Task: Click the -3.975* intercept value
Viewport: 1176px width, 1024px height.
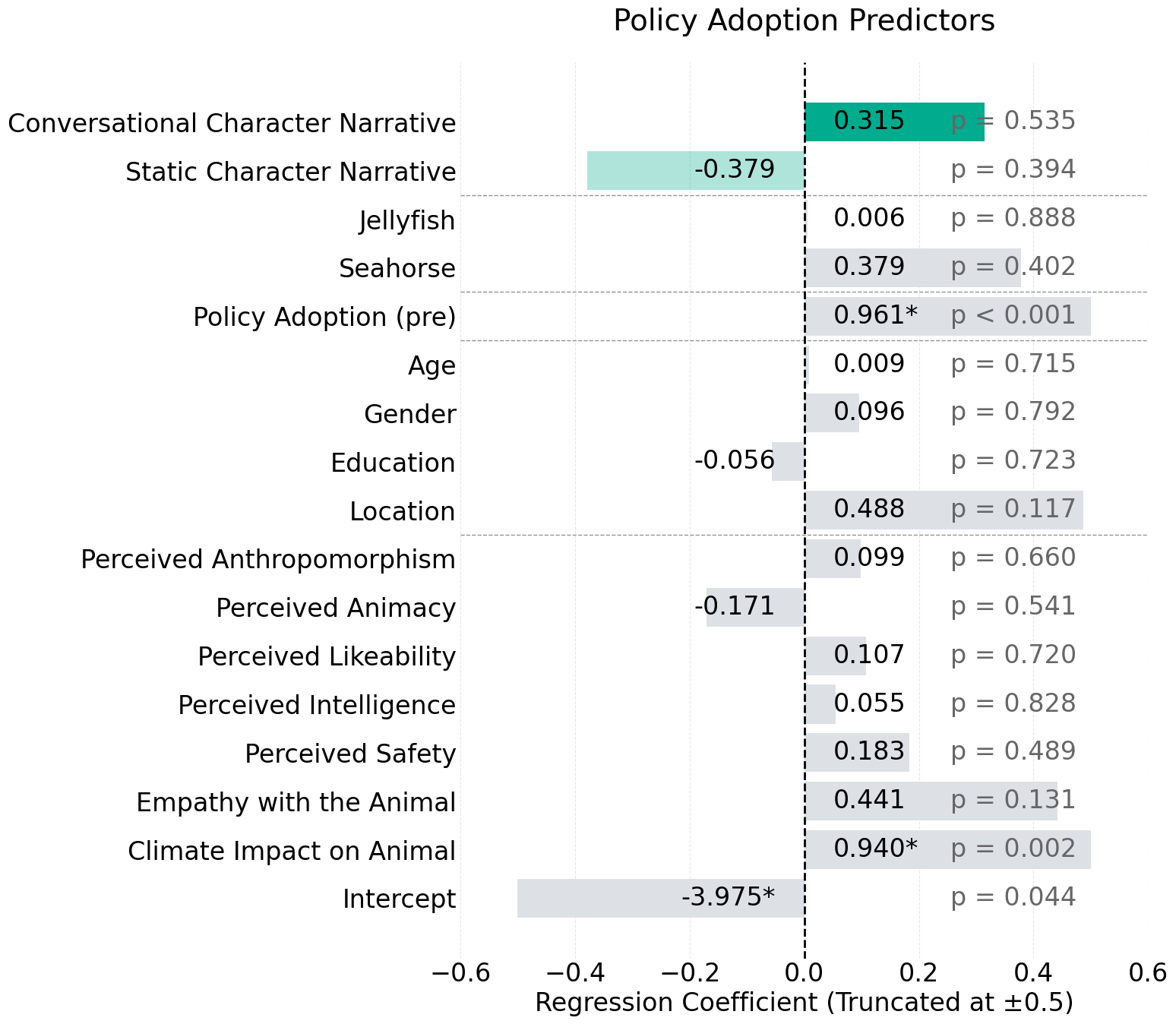Action: click(728, 897)
